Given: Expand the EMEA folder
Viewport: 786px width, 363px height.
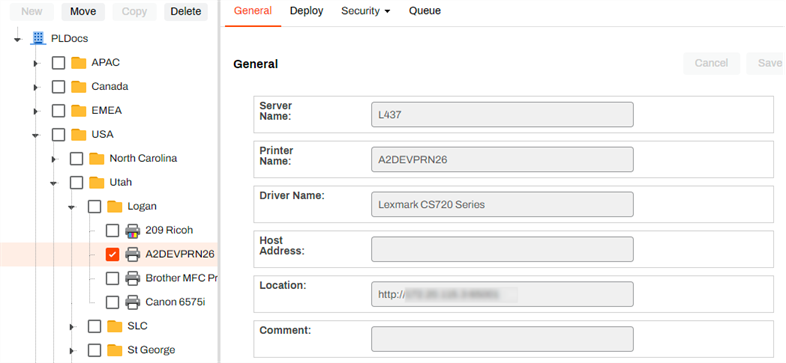Looking at the screenshot, I should pyautogui.click(x=36, y=111).
